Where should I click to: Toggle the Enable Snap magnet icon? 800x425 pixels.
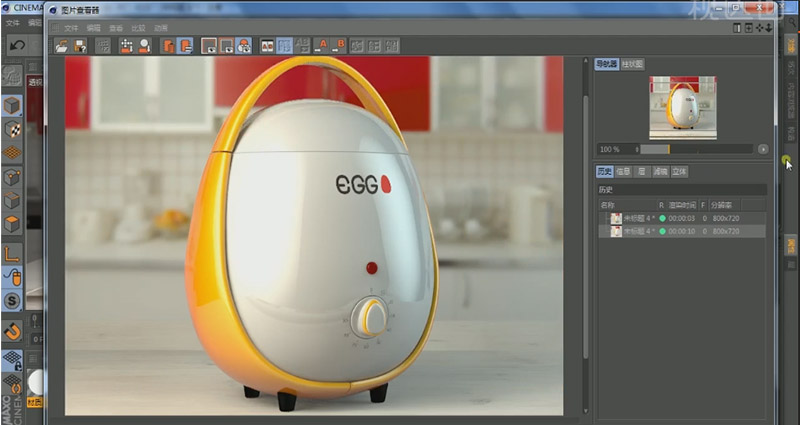[12, 331]
